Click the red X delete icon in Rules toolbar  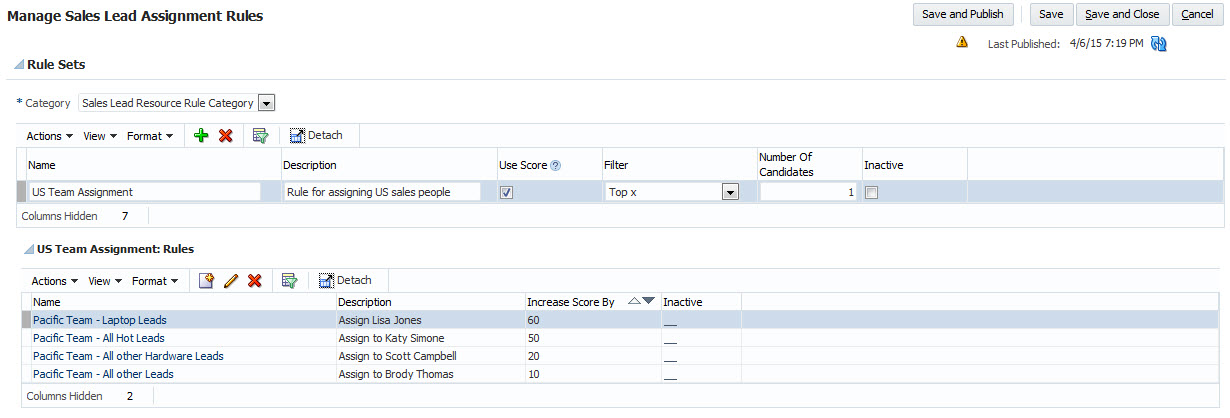point(254,281)
